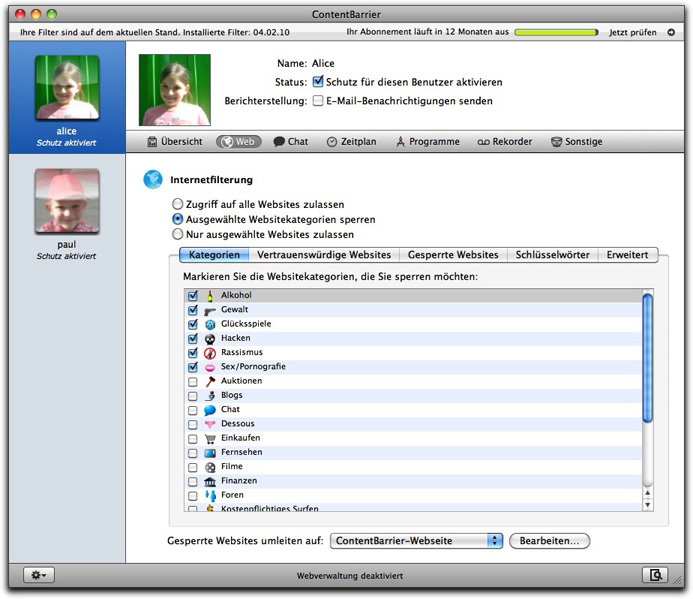The width and height of the screenshot is (693, 599).
Task: Open the Rekorder tab
Action: 505,141
